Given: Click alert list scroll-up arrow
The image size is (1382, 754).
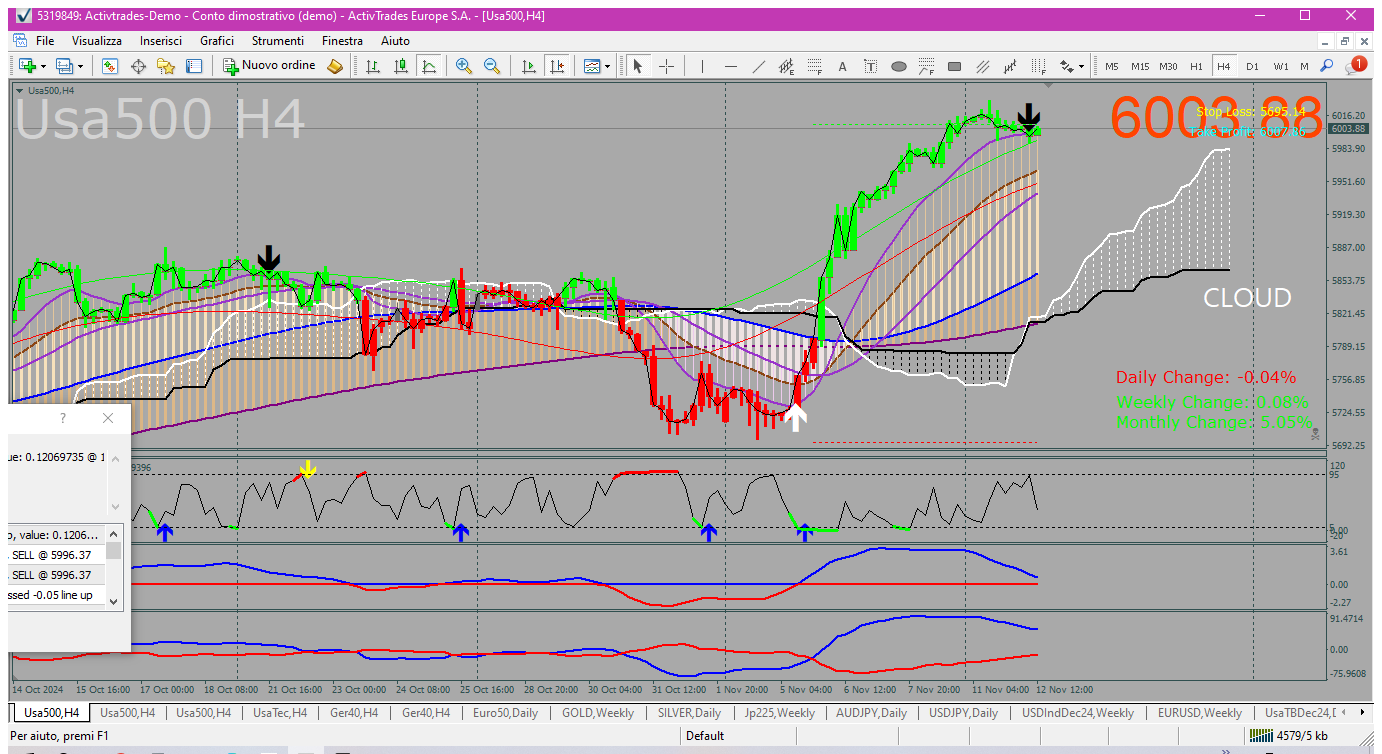Looking at the screenshot, I should coord(114,532).
